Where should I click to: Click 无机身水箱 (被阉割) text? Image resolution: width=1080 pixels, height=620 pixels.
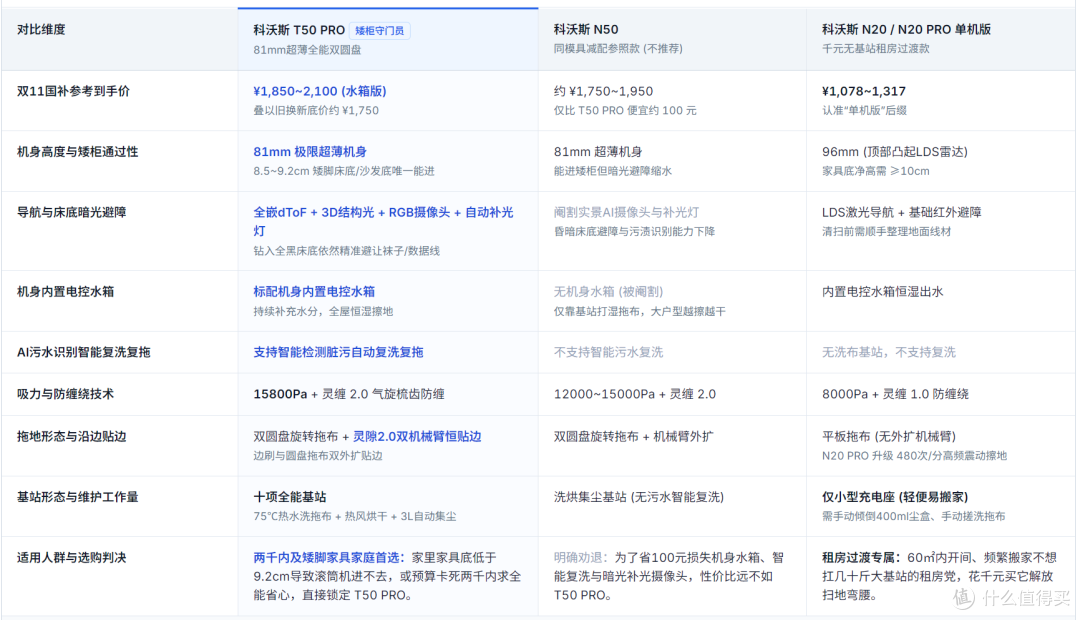[x=609, y=291]
